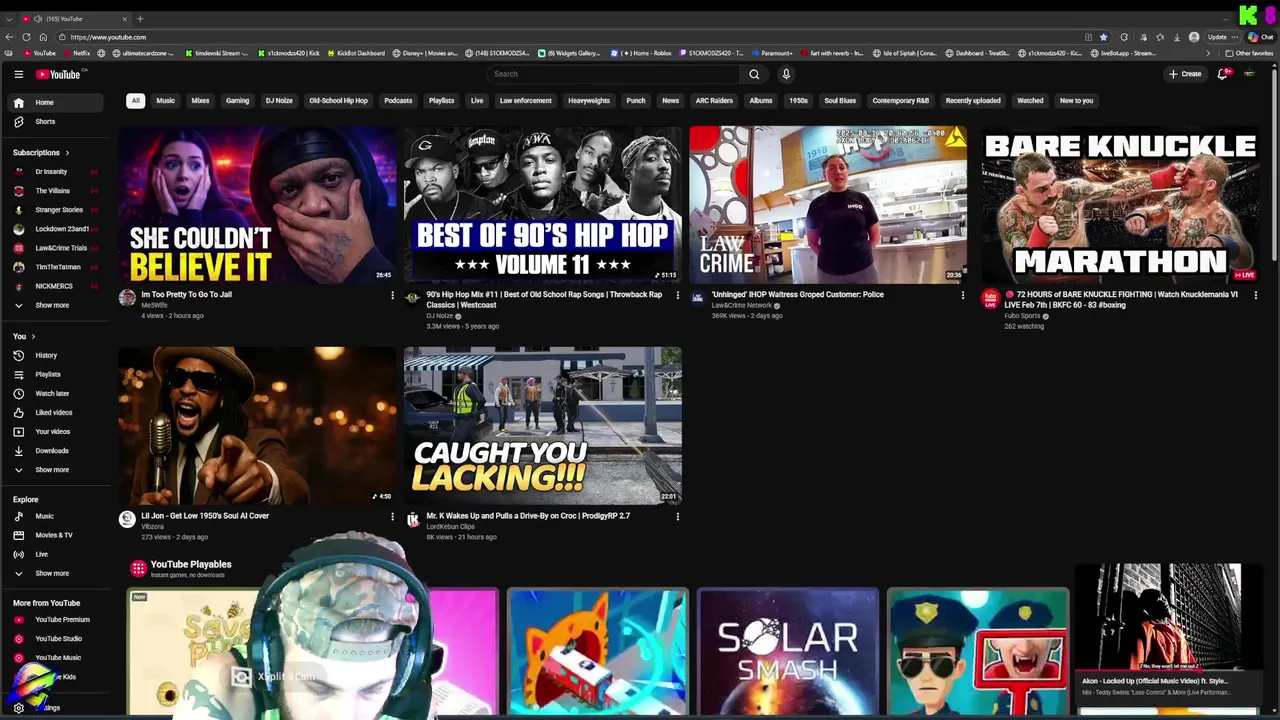Open the YouTube hamburger guide menu
Screen dimensions: 1280x720
tap(18, 74)
